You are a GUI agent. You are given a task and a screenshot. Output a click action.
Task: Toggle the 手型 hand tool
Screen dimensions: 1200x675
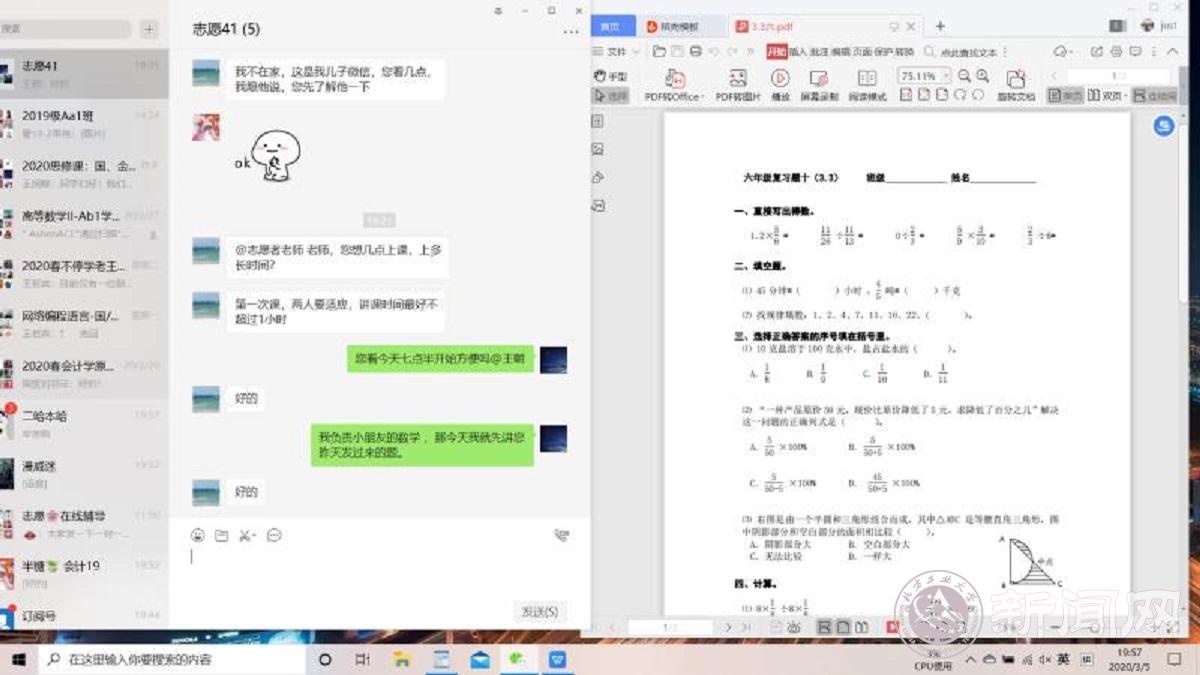(x=611, y=76)
